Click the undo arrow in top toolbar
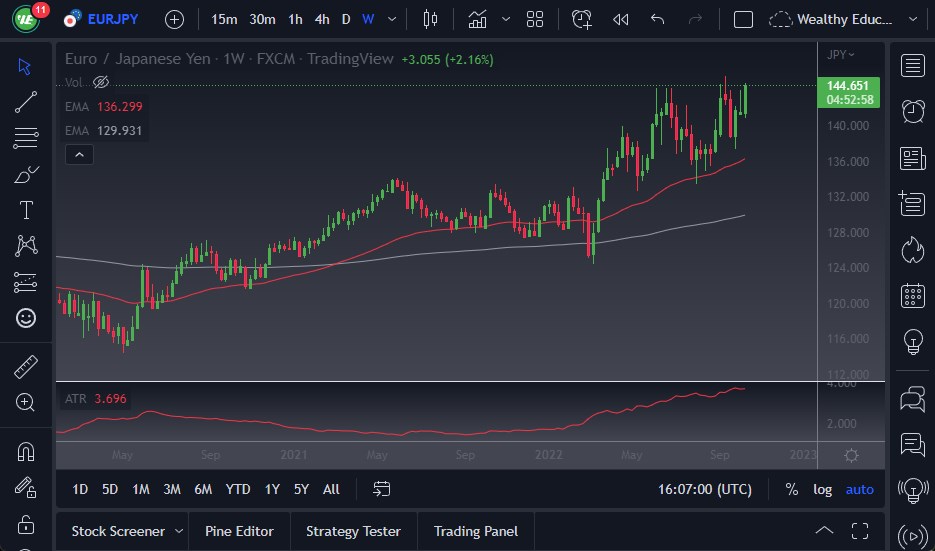 (x=657, y=19)
